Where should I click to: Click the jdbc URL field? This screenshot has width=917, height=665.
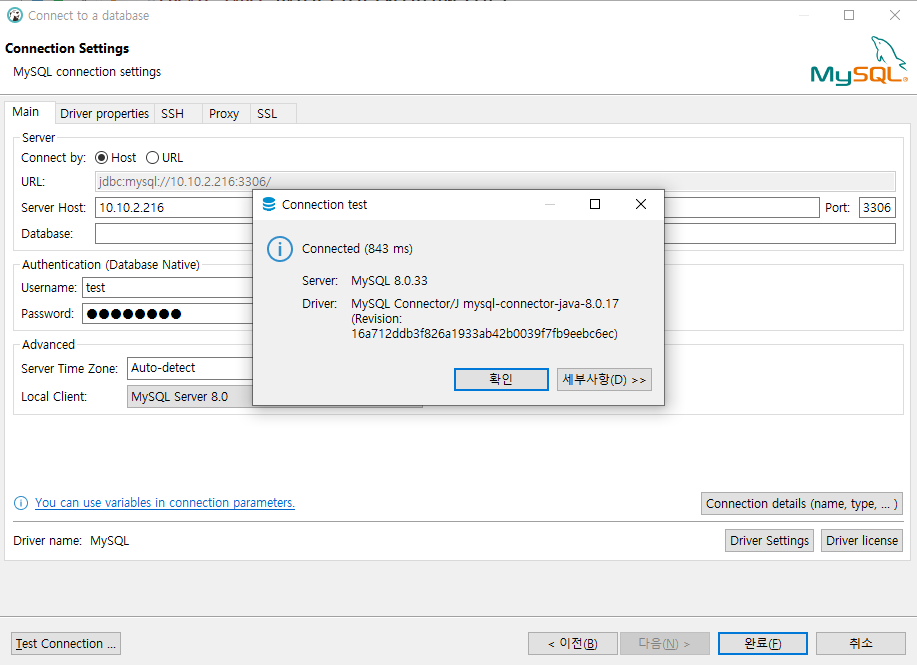(495, 182)
